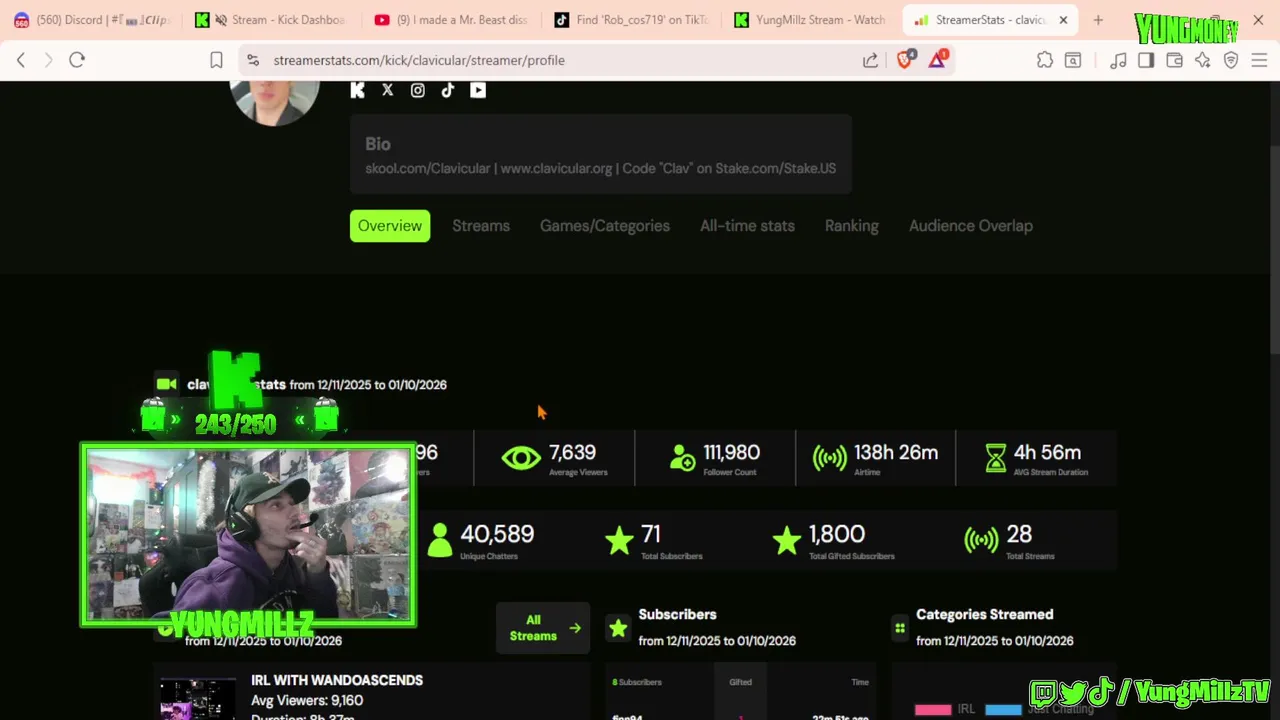Click the All Streams button
Image resolution: width=1280 pixels, height=720 pixels.
coord(543,628)
